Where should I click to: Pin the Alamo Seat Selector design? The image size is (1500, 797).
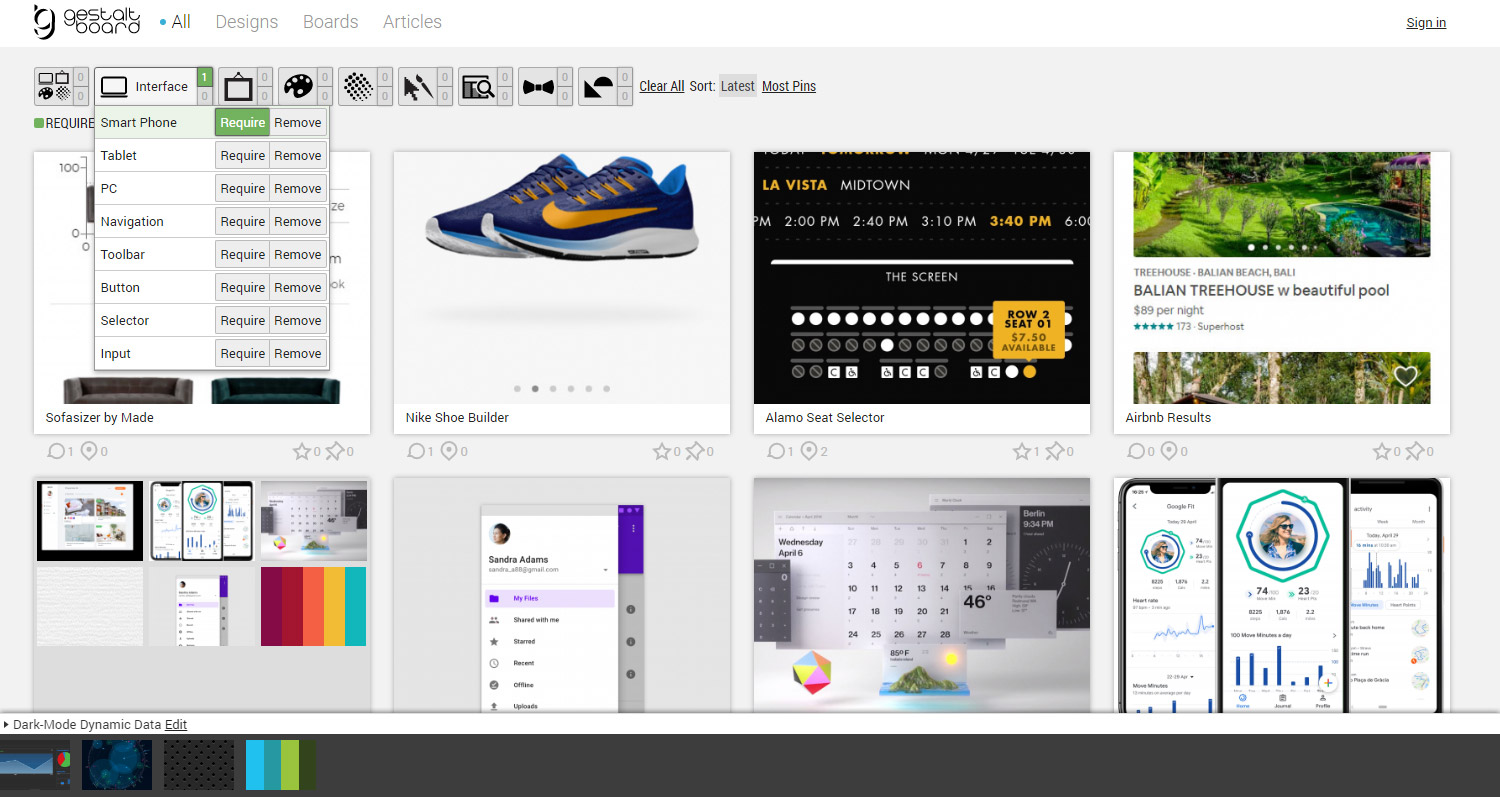(x=1054, y=452)
